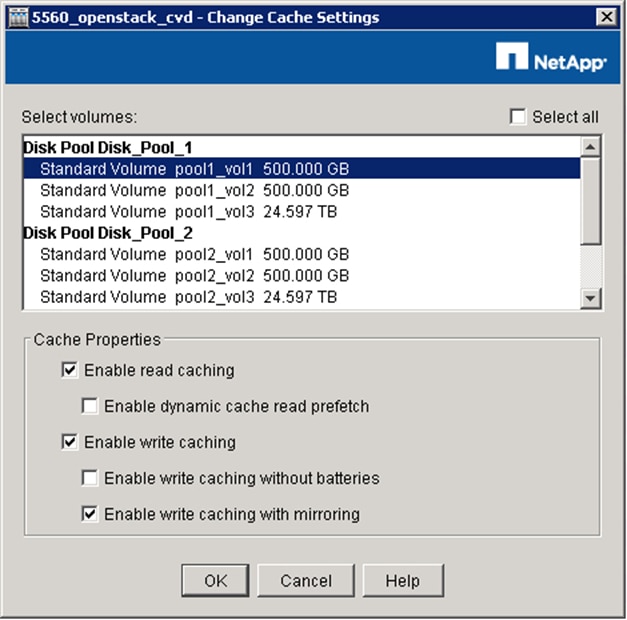Click the NetApp logo in banner
The height and width of the screenshot is (620, 627).
(551, 57)
